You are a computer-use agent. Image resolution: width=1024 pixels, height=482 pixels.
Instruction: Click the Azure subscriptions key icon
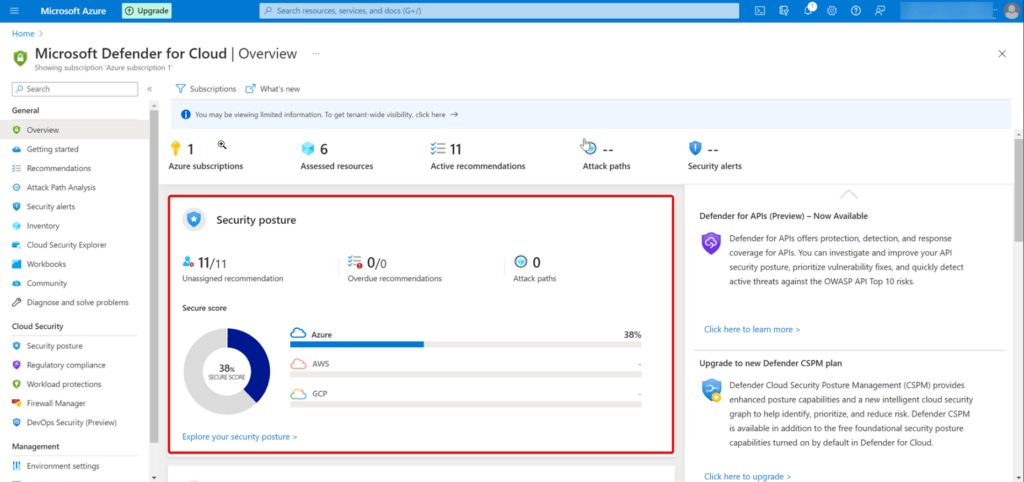(x=174, y=148)
